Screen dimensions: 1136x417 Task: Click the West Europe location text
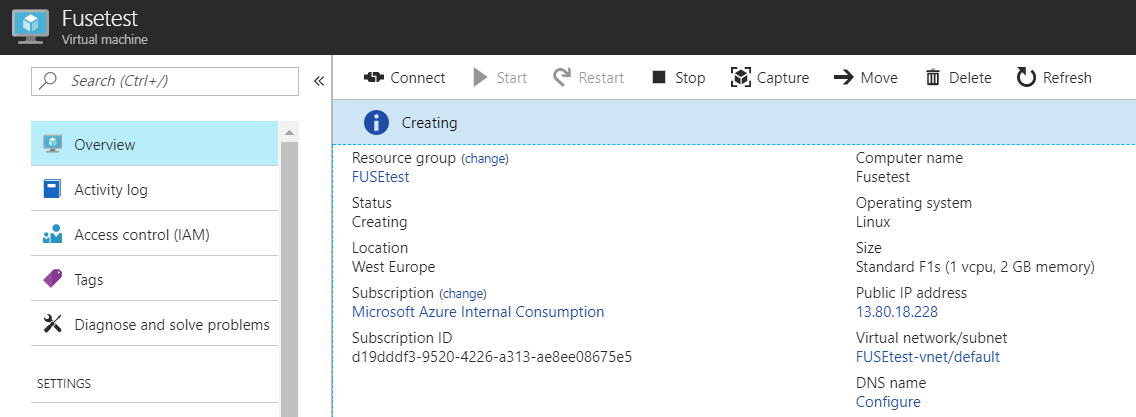coord(393,267)
